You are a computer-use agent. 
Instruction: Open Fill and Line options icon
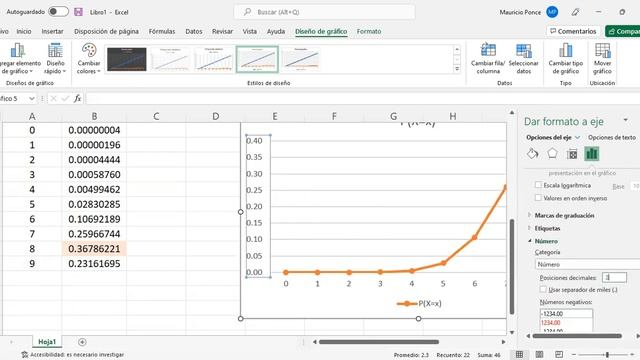[532, 154]
